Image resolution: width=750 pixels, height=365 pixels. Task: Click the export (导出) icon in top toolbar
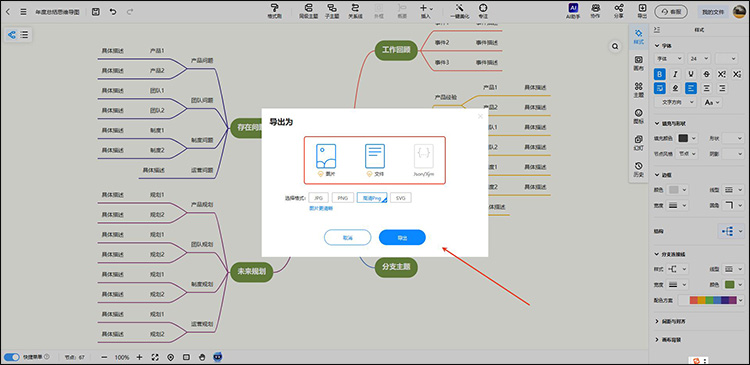pos(642,11)
